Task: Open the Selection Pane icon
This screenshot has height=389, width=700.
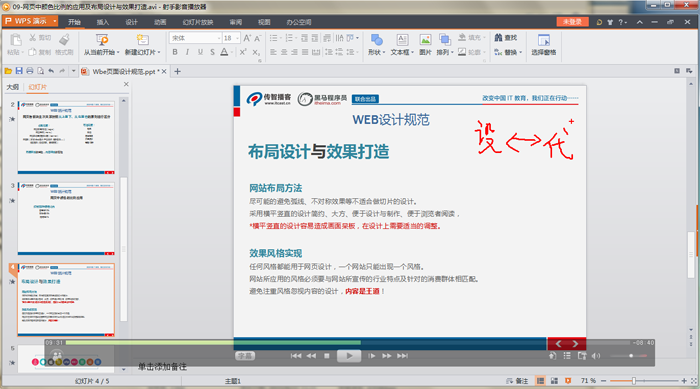Action: click(543, 40)
